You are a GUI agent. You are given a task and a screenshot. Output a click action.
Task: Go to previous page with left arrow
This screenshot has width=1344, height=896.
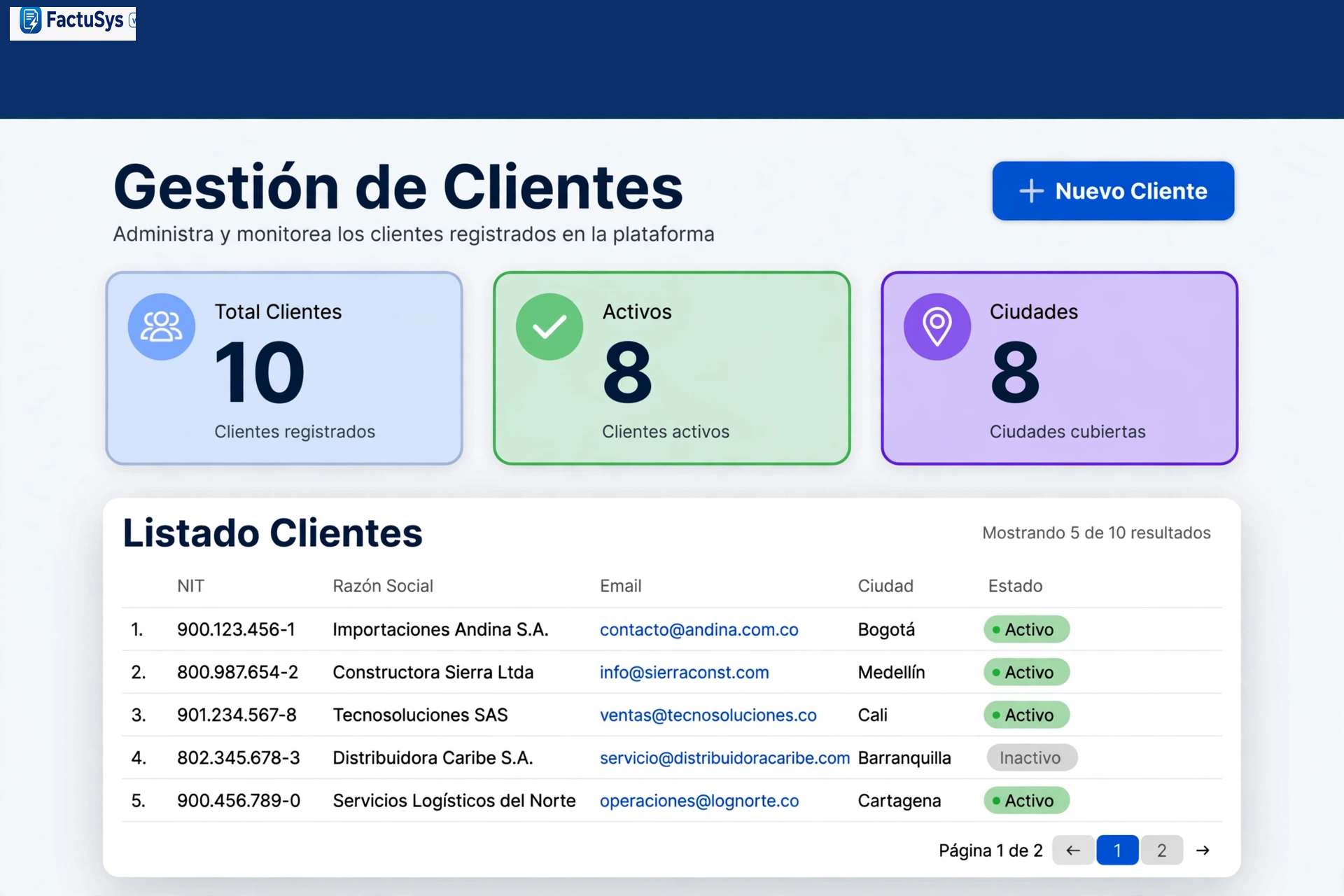(x=1073, y=850)
